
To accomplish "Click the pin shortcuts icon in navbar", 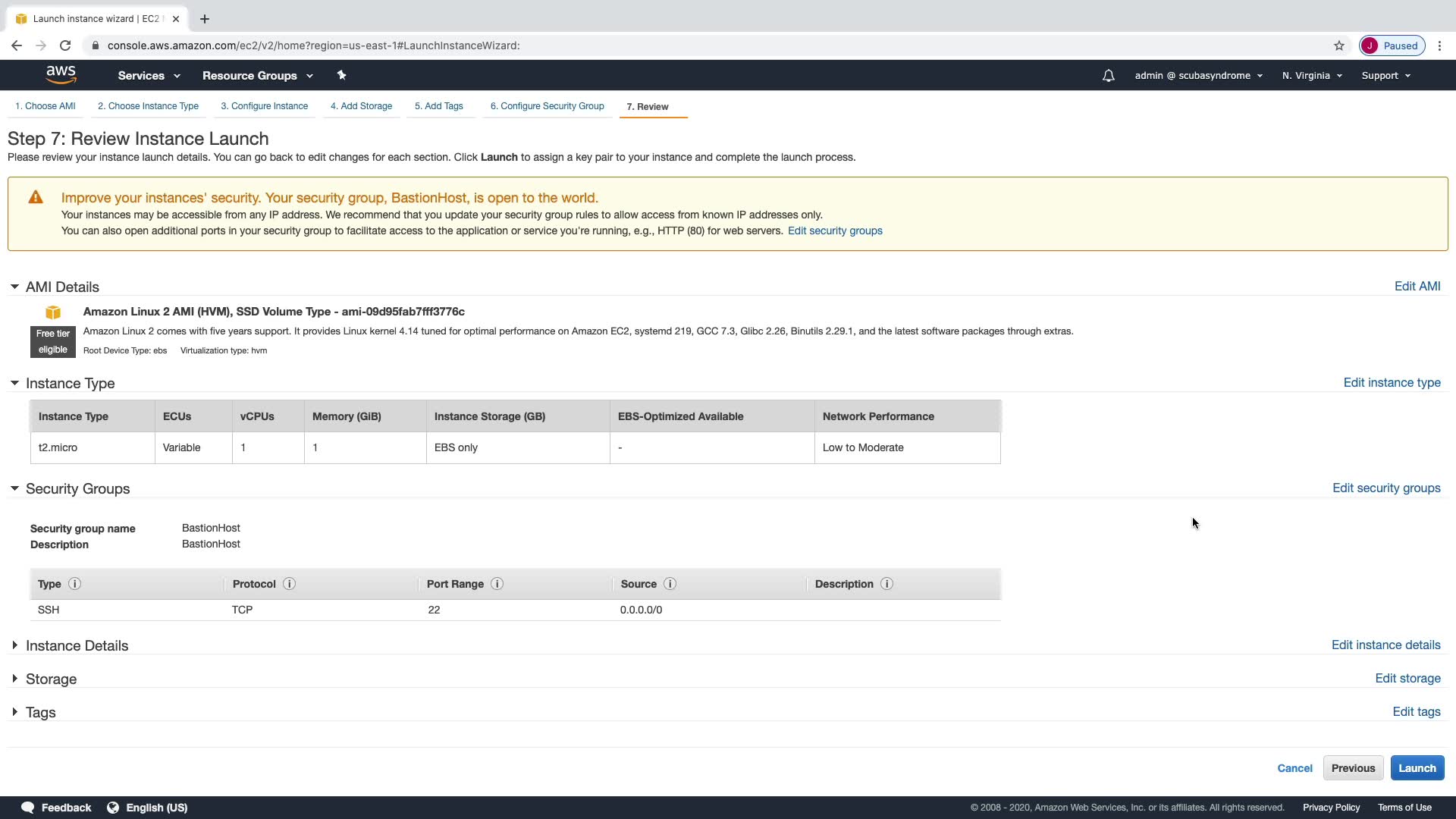I will pos(341,75).
